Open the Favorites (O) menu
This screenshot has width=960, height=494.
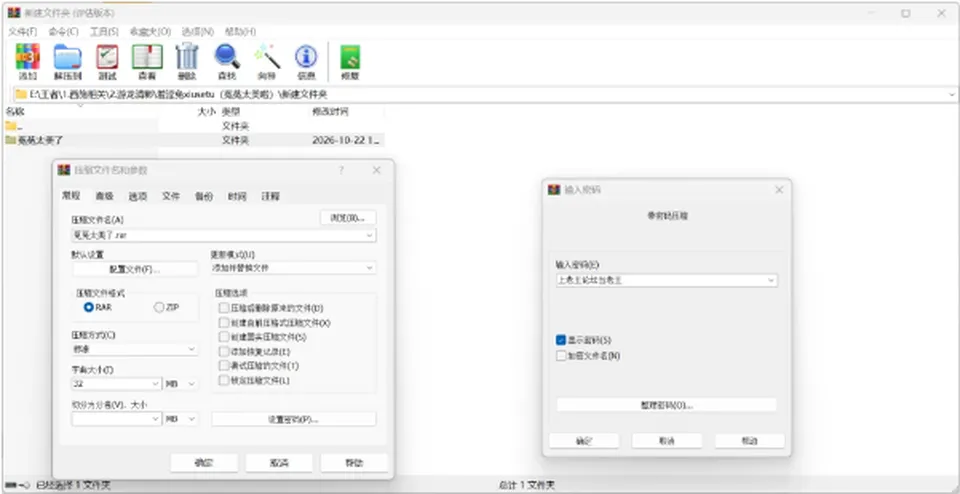coord(150,31)
